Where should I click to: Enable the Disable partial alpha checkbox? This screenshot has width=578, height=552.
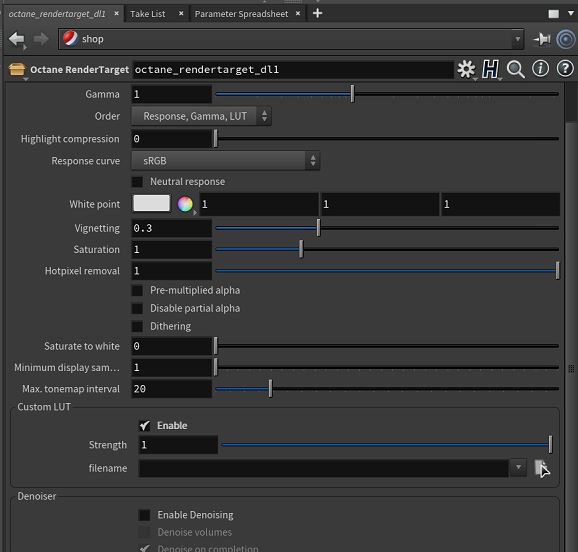tap(137, 308)
